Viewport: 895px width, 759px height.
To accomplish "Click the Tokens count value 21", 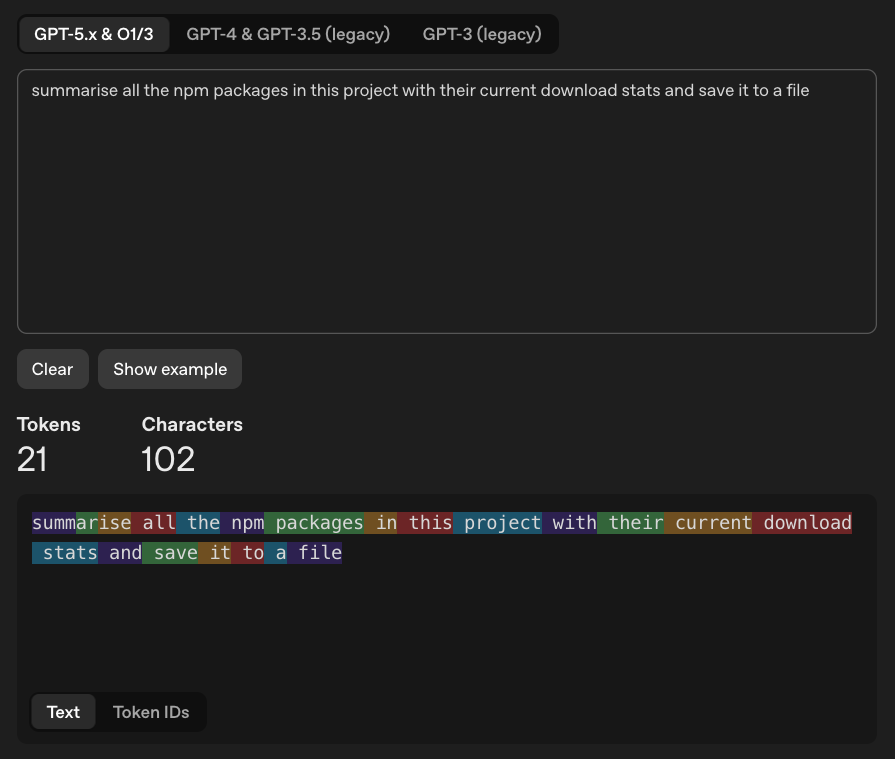I will [32, 459].
